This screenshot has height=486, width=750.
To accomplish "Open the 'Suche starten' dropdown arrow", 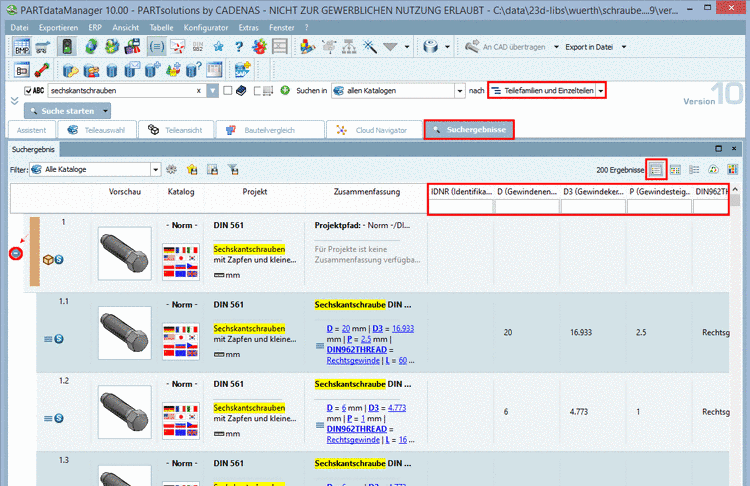I will click(x=105, y=111).
